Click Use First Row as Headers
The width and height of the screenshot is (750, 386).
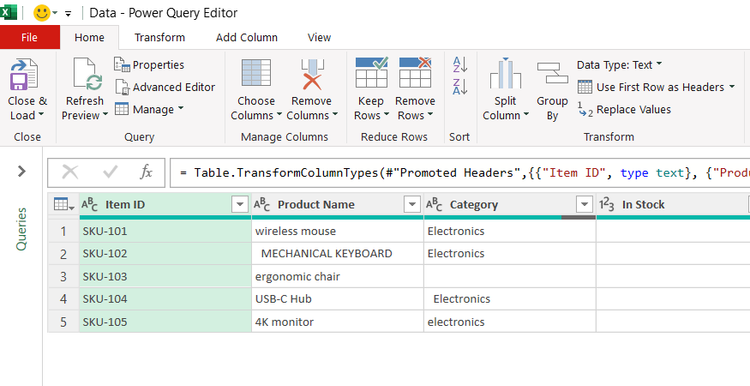651,87
